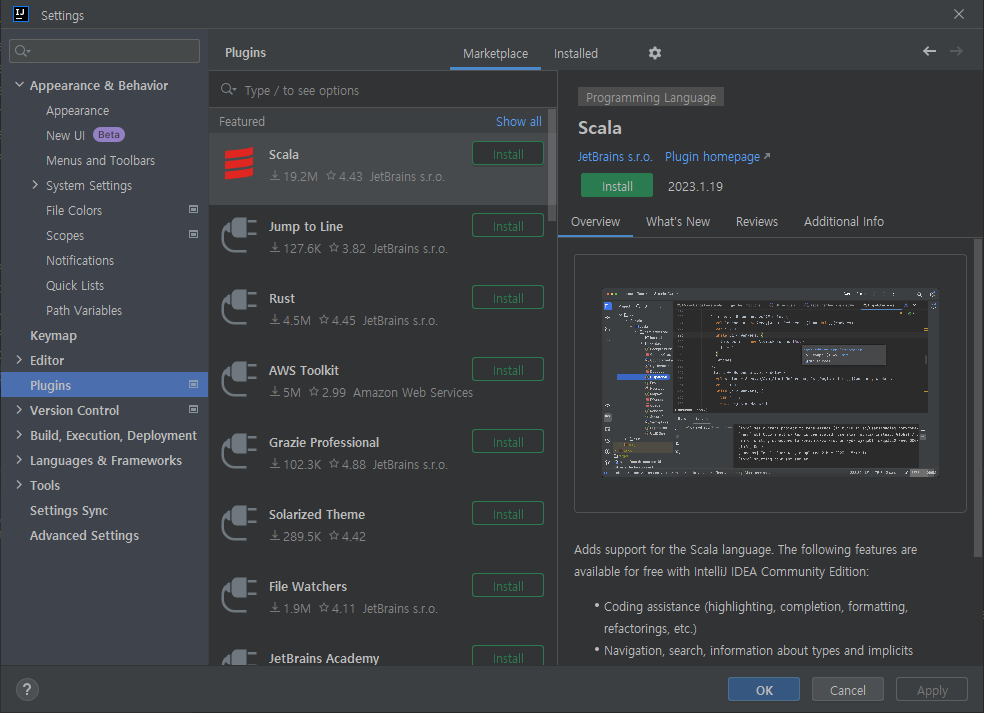The height and width of the screenshot is (713, 984).
Task: Select Quick Lists settings item
Action: [75, 285]
